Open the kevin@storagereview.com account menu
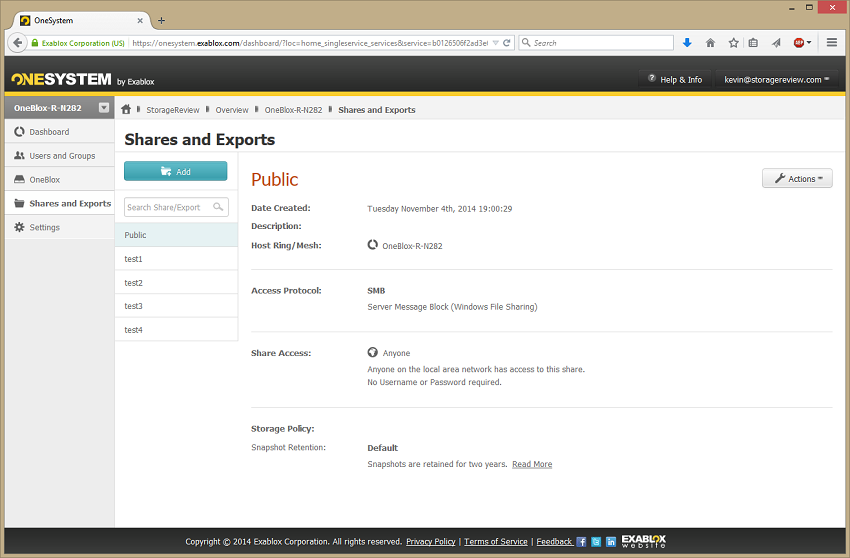 coord(777,80)
